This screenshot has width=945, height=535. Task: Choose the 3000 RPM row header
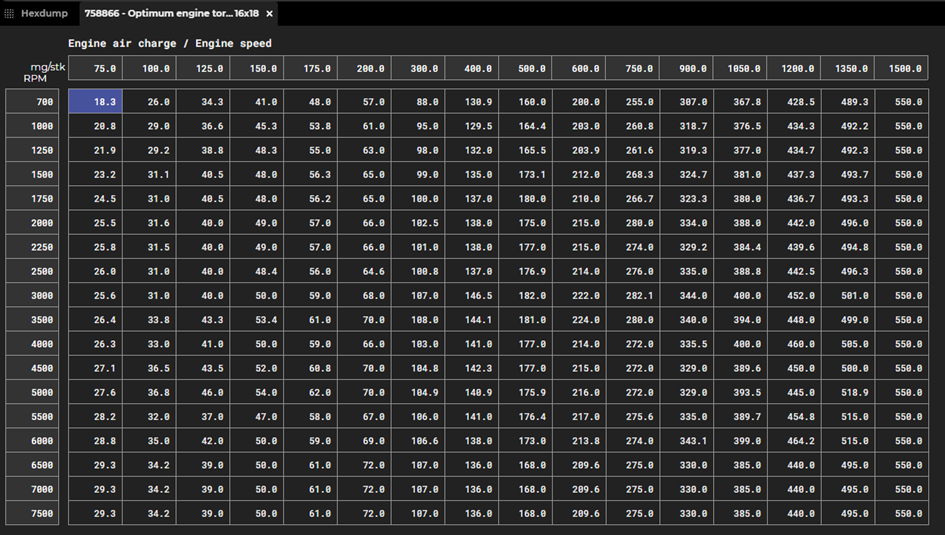tap(33, 296)
